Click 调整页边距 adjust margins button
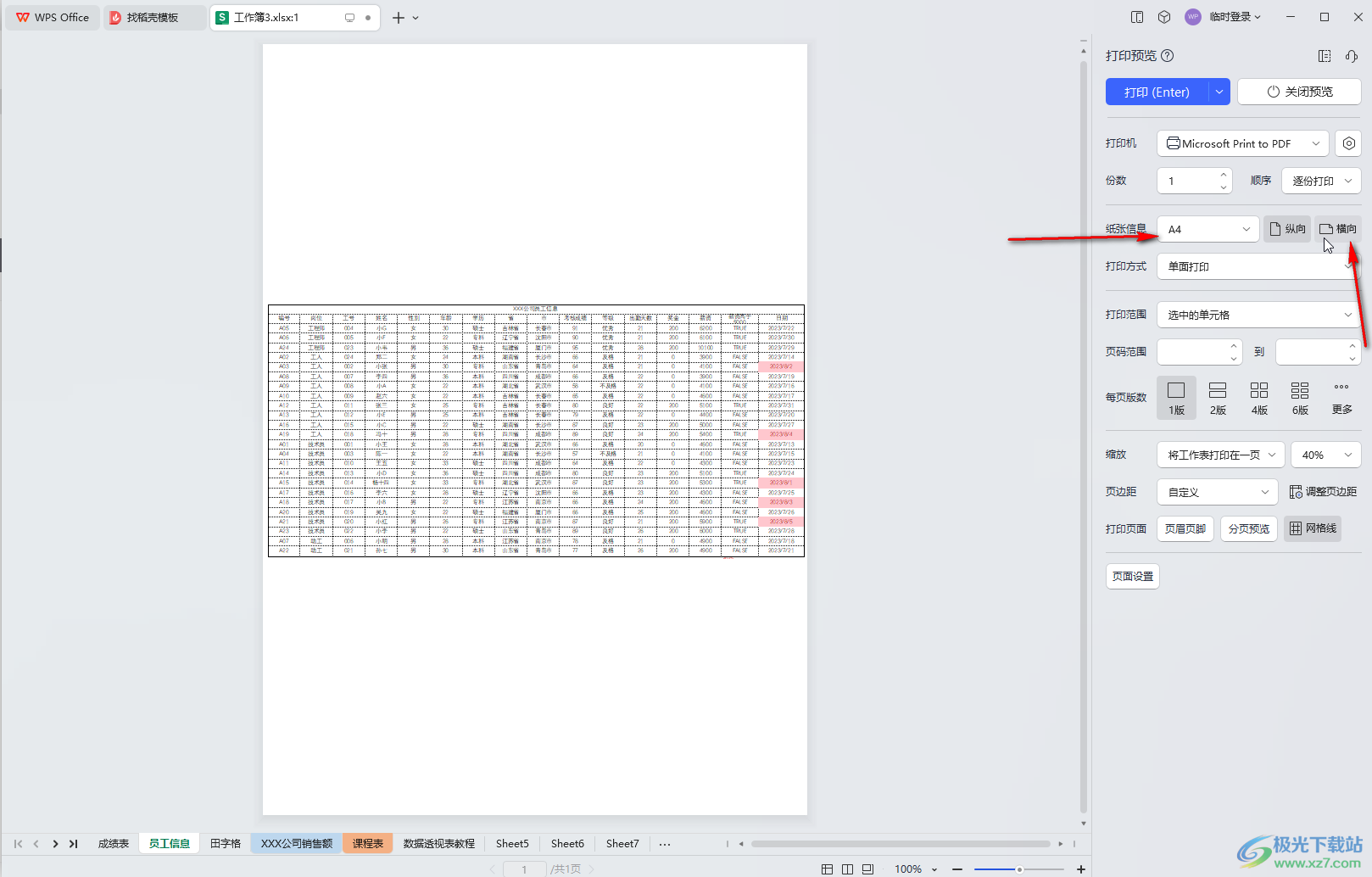 [x=1323, y=492]
